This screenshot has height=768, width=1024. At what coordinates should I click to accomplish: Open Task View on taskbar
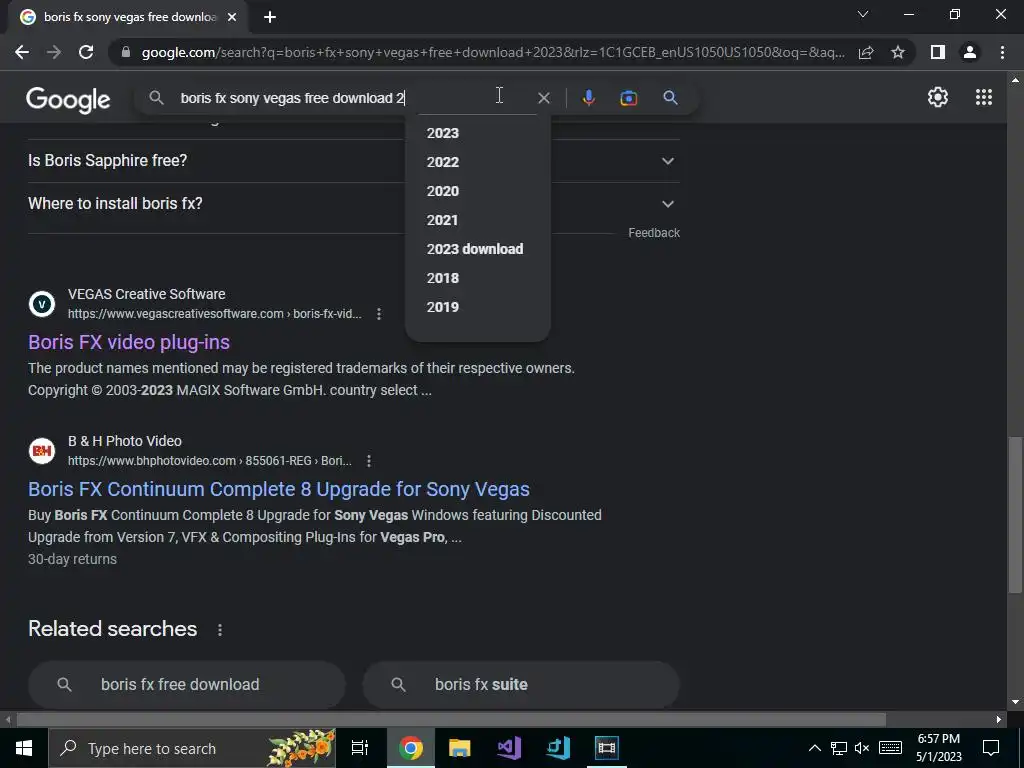360,748
